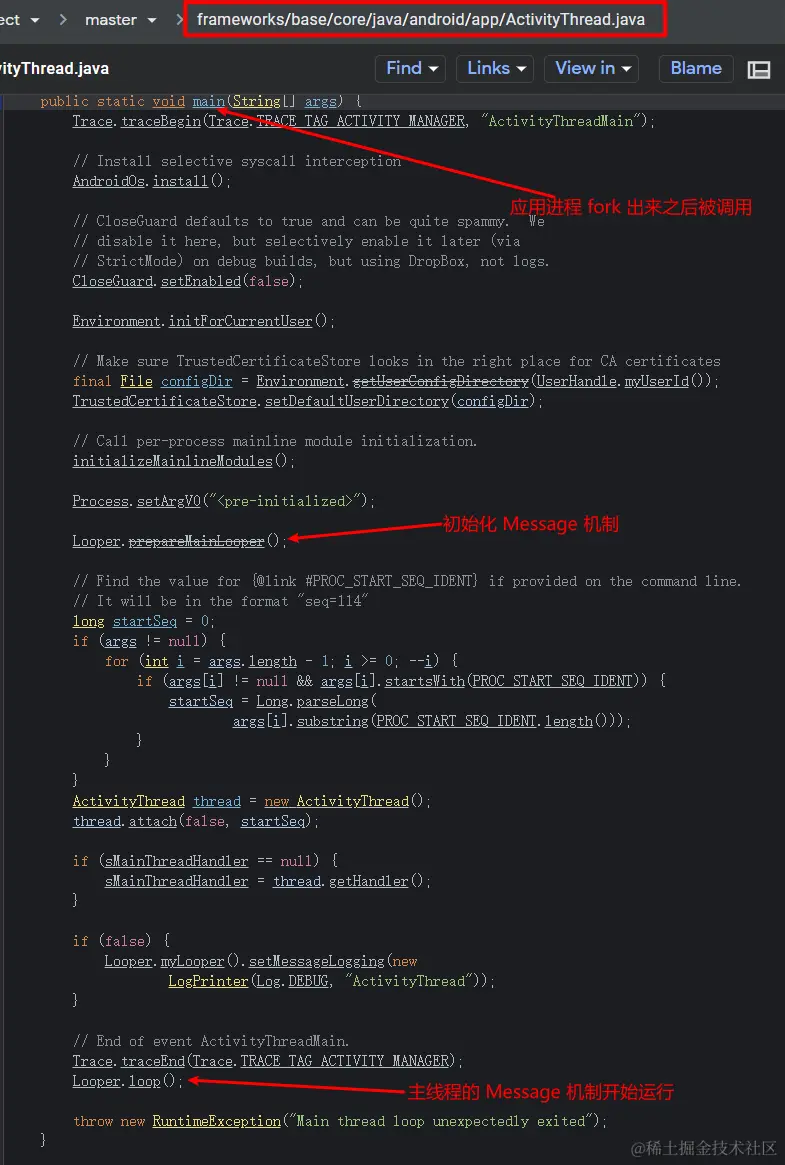Screen dimensions: 785x1165
Task: Toggle the side panel layout icon
Action: click(758, 69)
